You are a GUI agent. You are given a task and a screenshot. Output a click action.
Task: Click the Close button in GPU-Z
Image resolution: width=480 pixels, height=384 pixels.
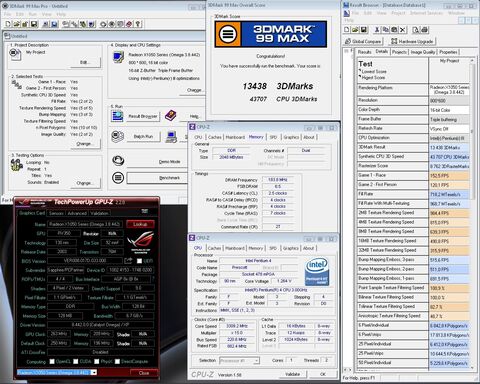[144, 373]
